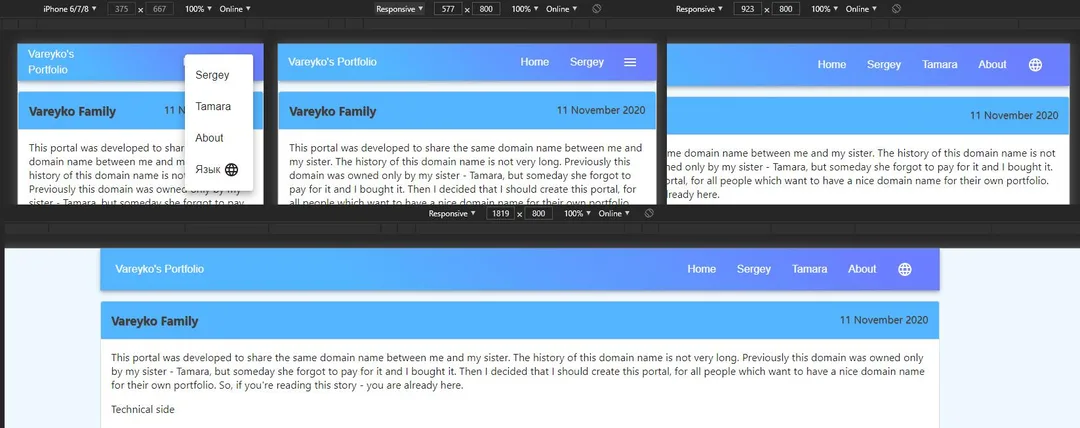Click Tamara in the 923 wide viewport navbar

coord(939,65)
